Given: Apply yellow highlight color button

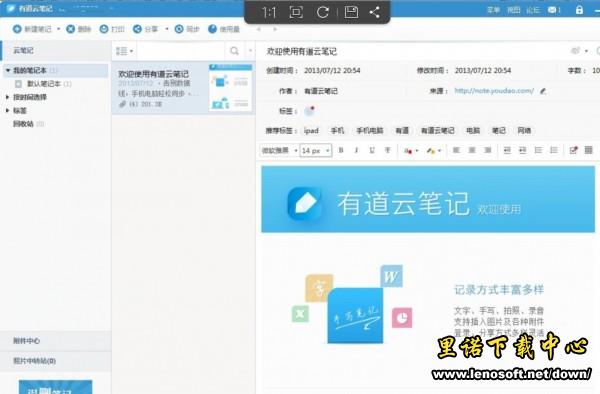Looking at the screenshot, I should coord(431,151).
